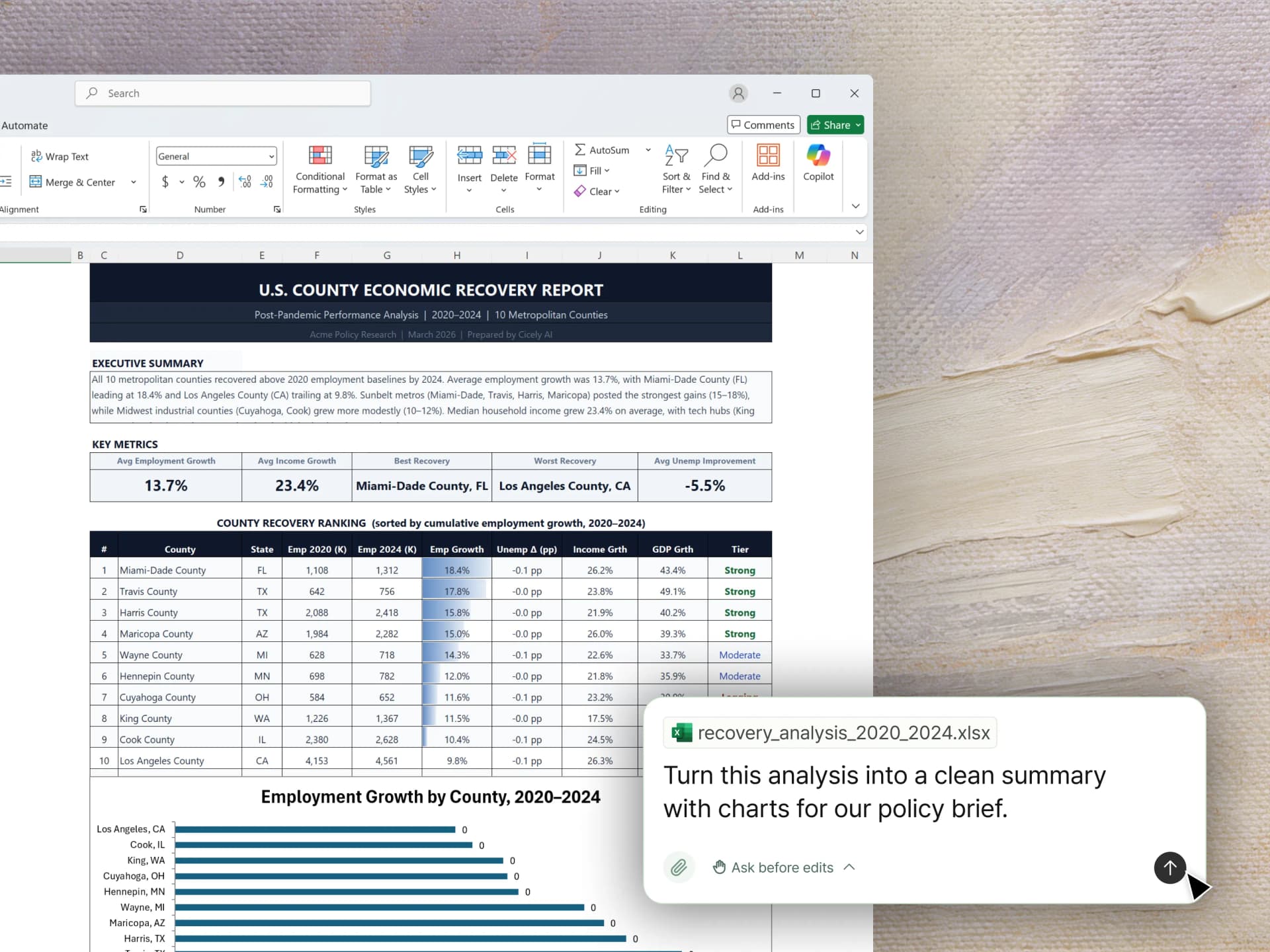Expand the AutoSum dropdown
Screen dimensions: 1270x952
pos(648,149)
